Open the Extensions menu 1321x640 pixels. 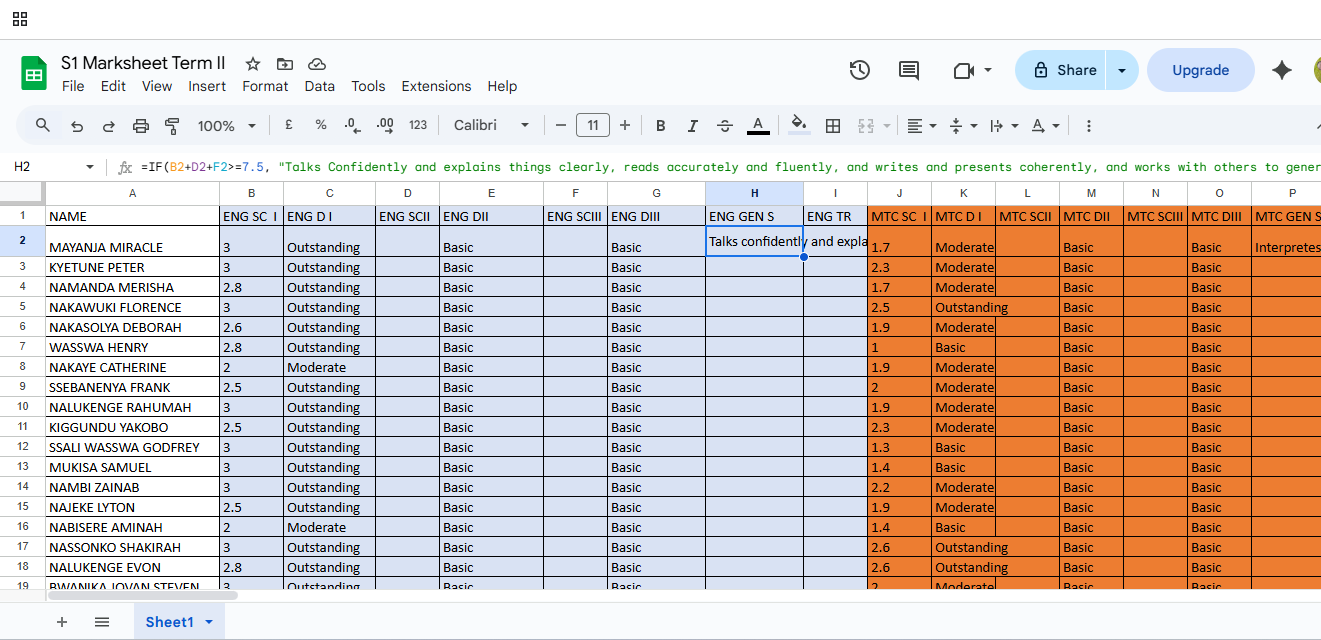pos(436,86)
